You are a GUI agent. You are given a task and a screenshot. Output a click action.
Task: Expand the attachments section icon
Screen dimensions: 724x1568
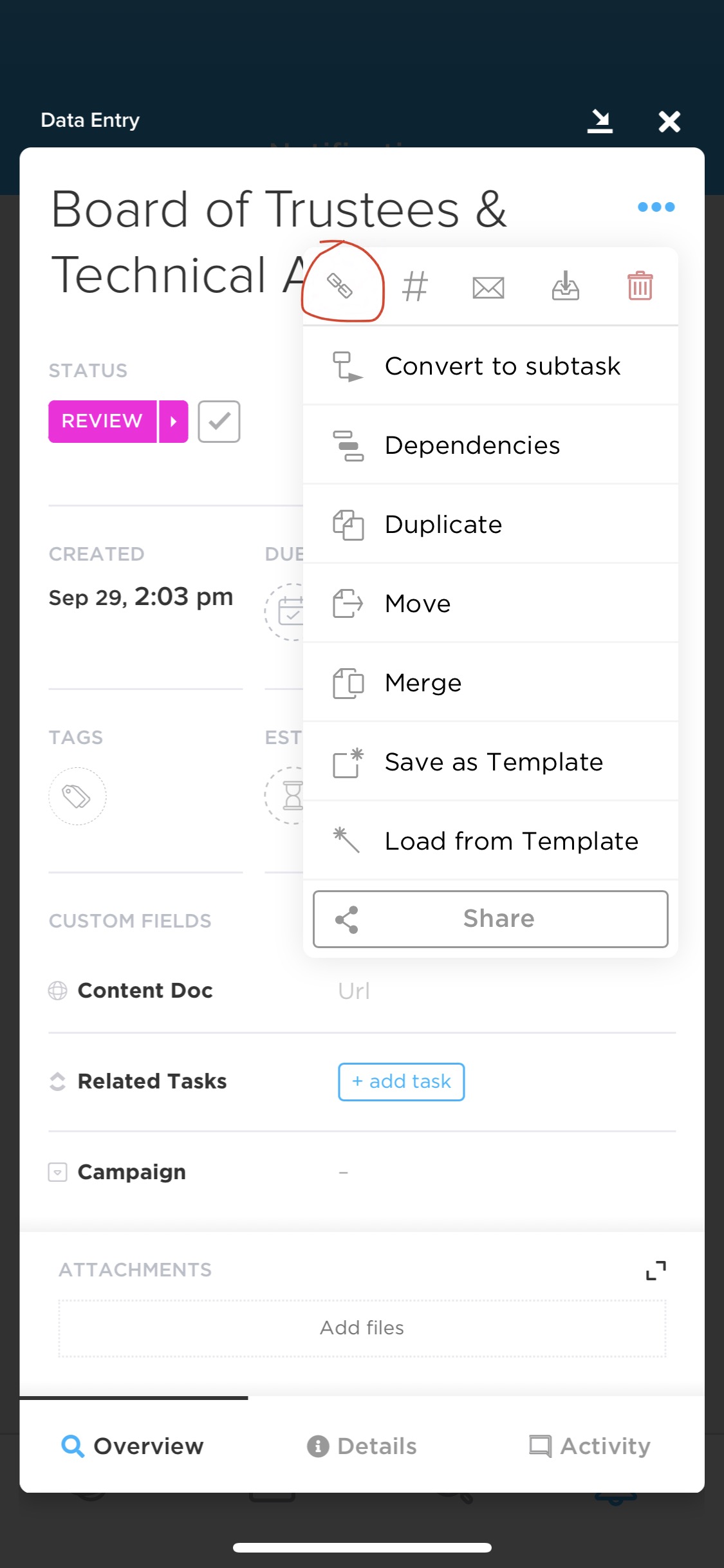click(656, 1270)
